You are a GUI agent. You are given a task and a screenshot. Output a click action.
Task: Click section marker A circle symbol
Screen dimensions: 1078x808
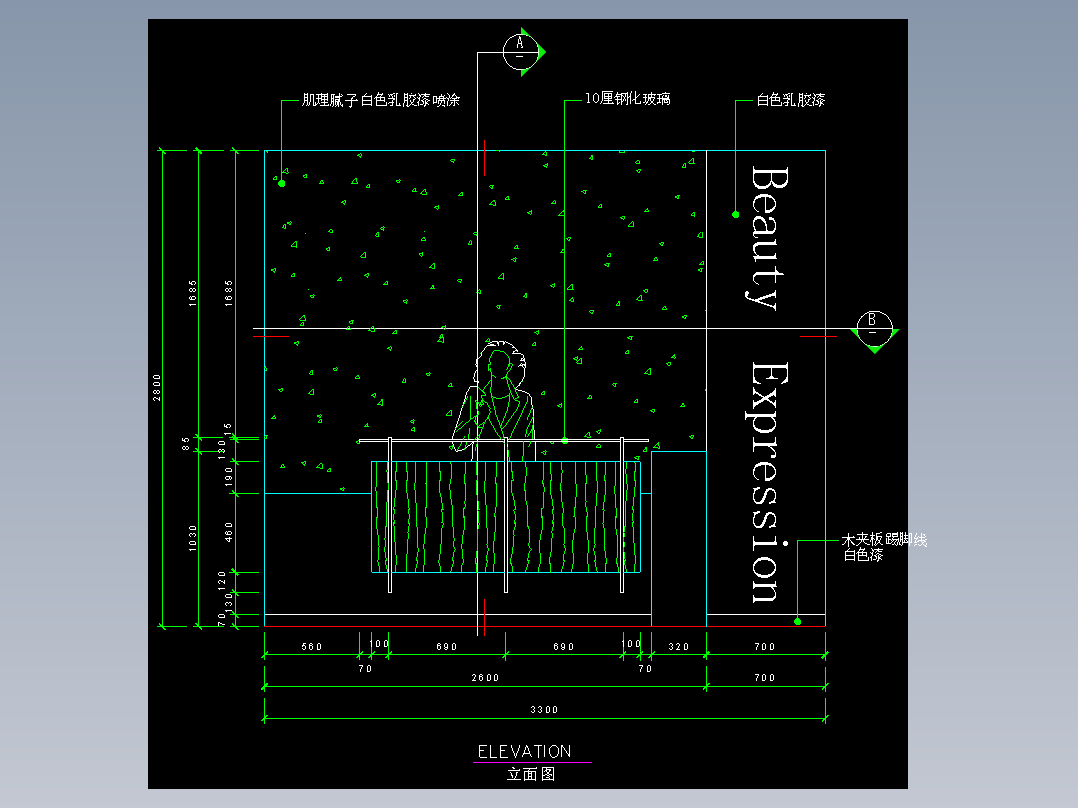click(520, 52)
